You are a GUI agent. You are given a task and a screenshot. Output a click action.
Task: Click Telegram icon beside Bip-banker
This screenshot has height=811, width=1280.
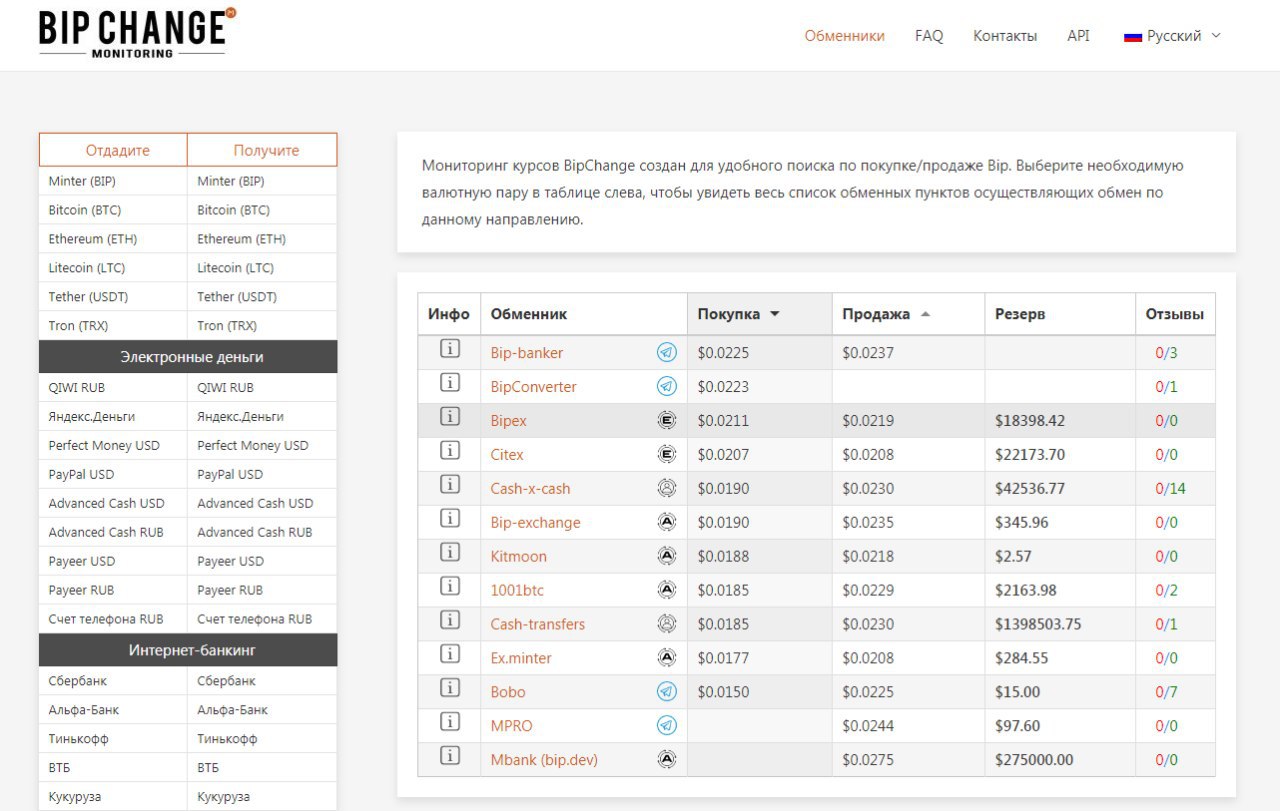(667, 352)
